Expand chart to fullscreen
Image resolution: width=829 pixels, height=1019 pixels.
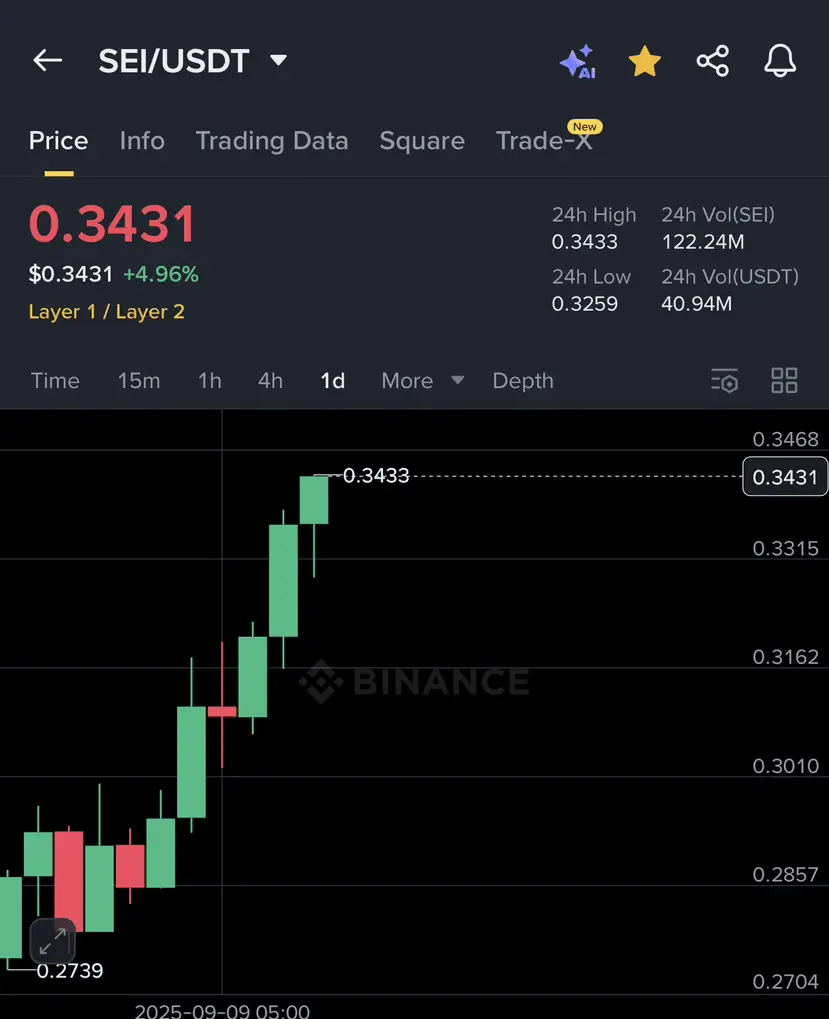pyautogui.click(x=53, y=941)
